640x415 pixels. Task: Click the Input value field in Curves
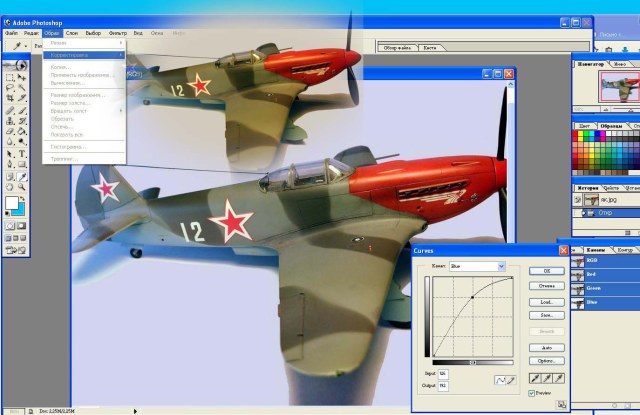pos(443,373)
